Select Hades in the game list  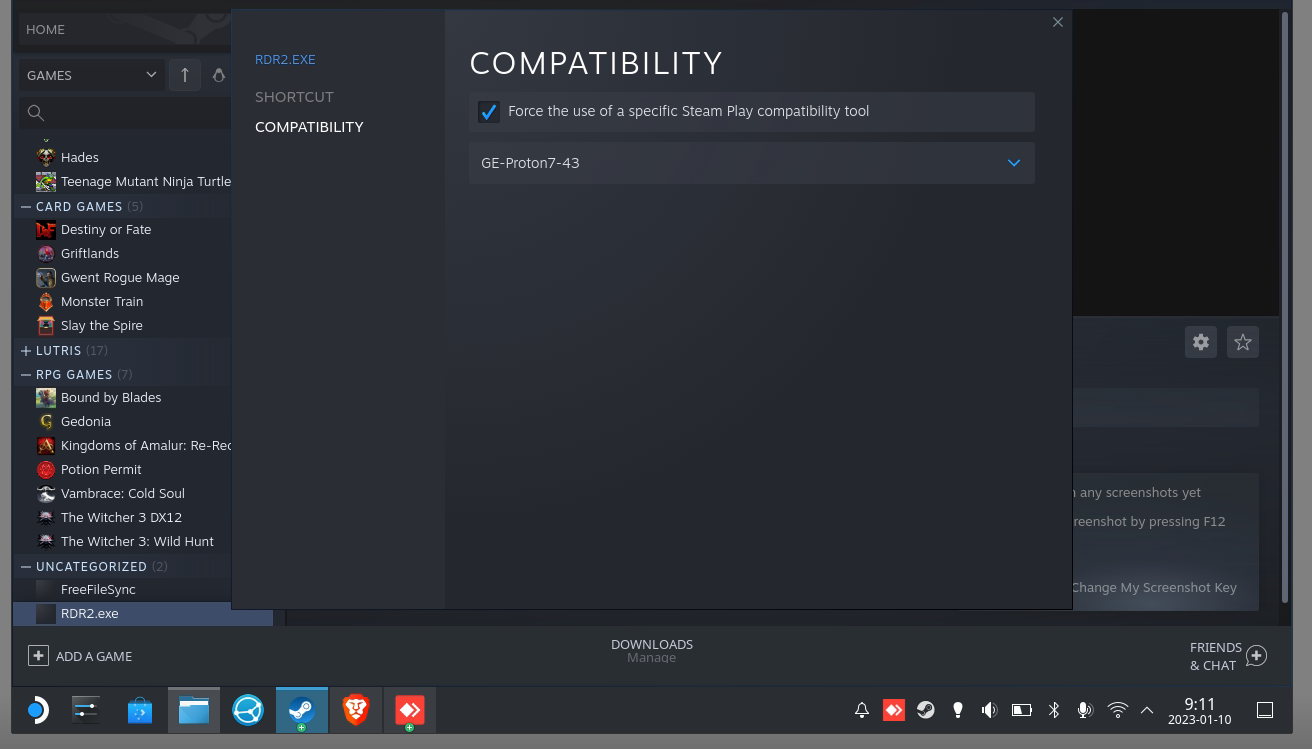tap(80, 157)
